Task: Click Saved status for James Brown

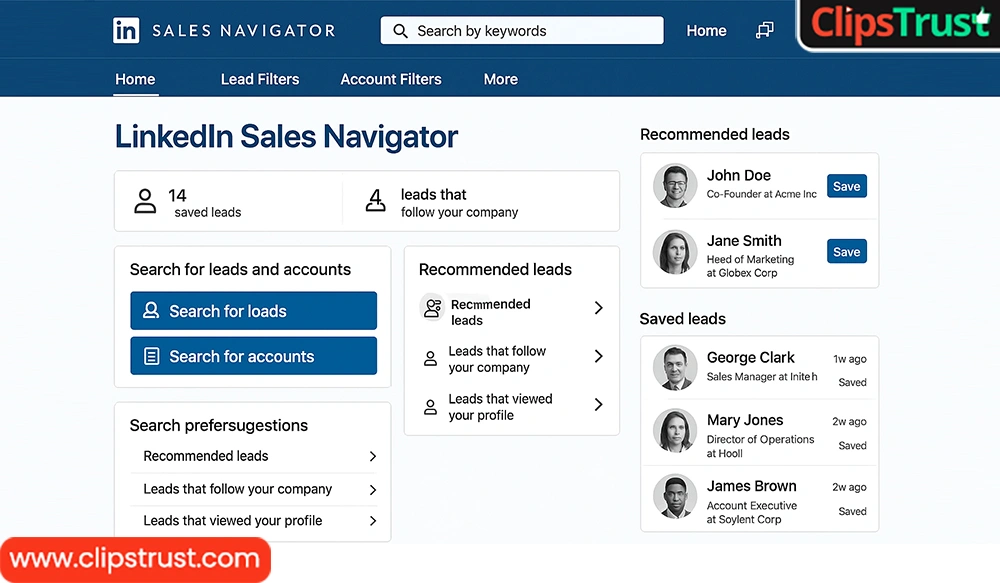Action: tap(852, 511)
